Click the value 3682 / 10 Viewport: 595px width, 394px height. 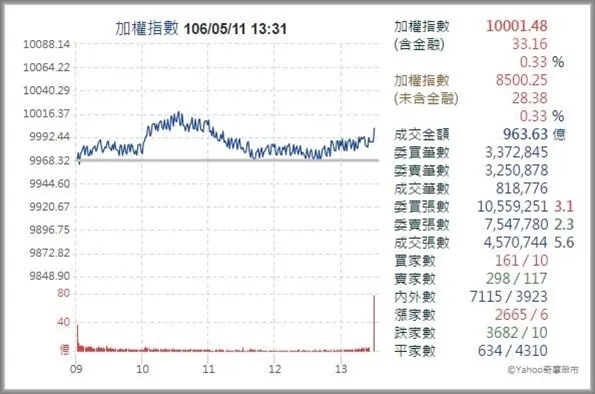517,333
